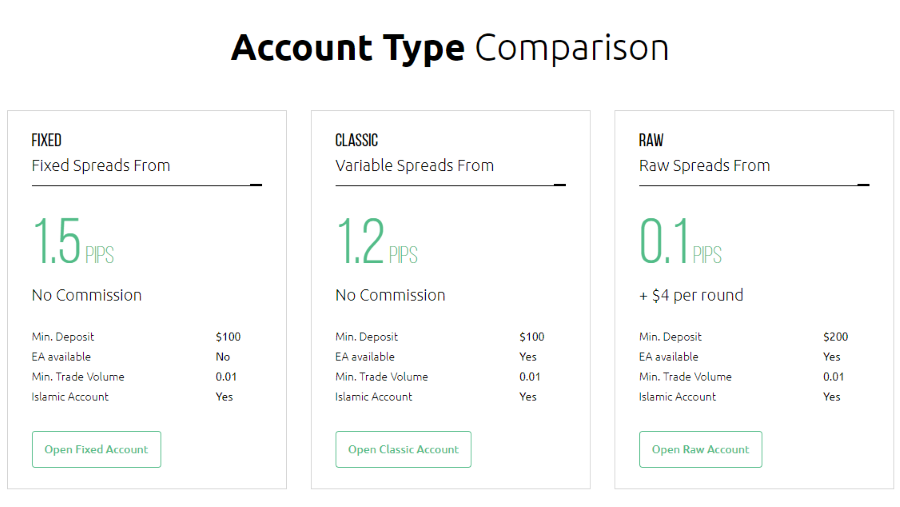Click the + $4 per round commission text
Screen dimensions: 900x507
[x=691, y=295]
